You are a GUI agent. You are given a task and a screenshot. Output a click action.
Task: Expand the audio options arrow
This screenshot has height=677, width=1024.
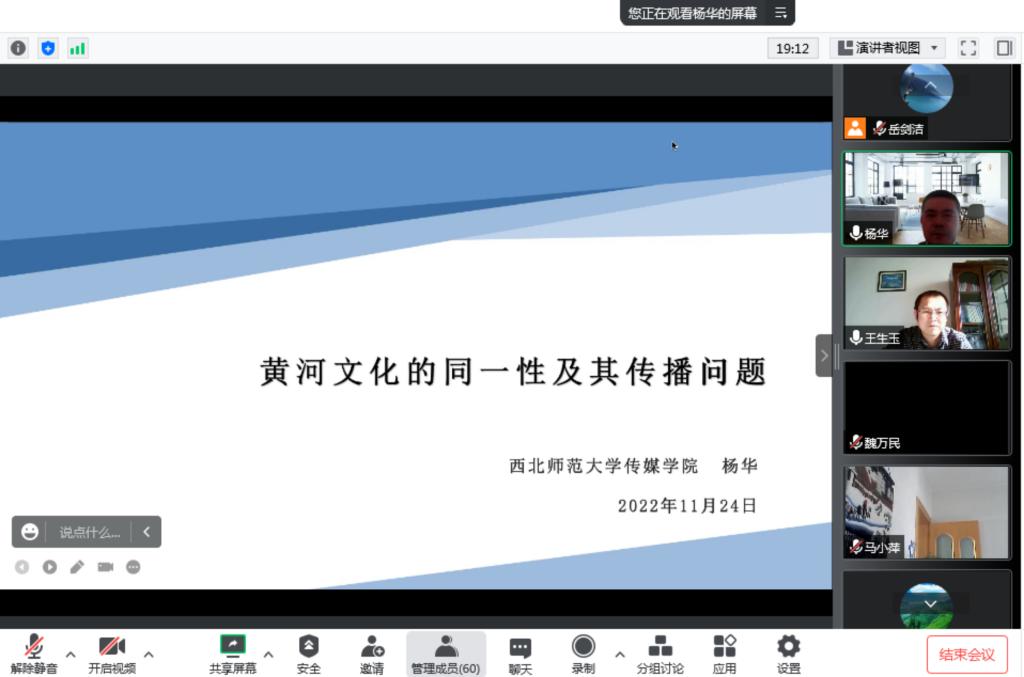(71, 655)
